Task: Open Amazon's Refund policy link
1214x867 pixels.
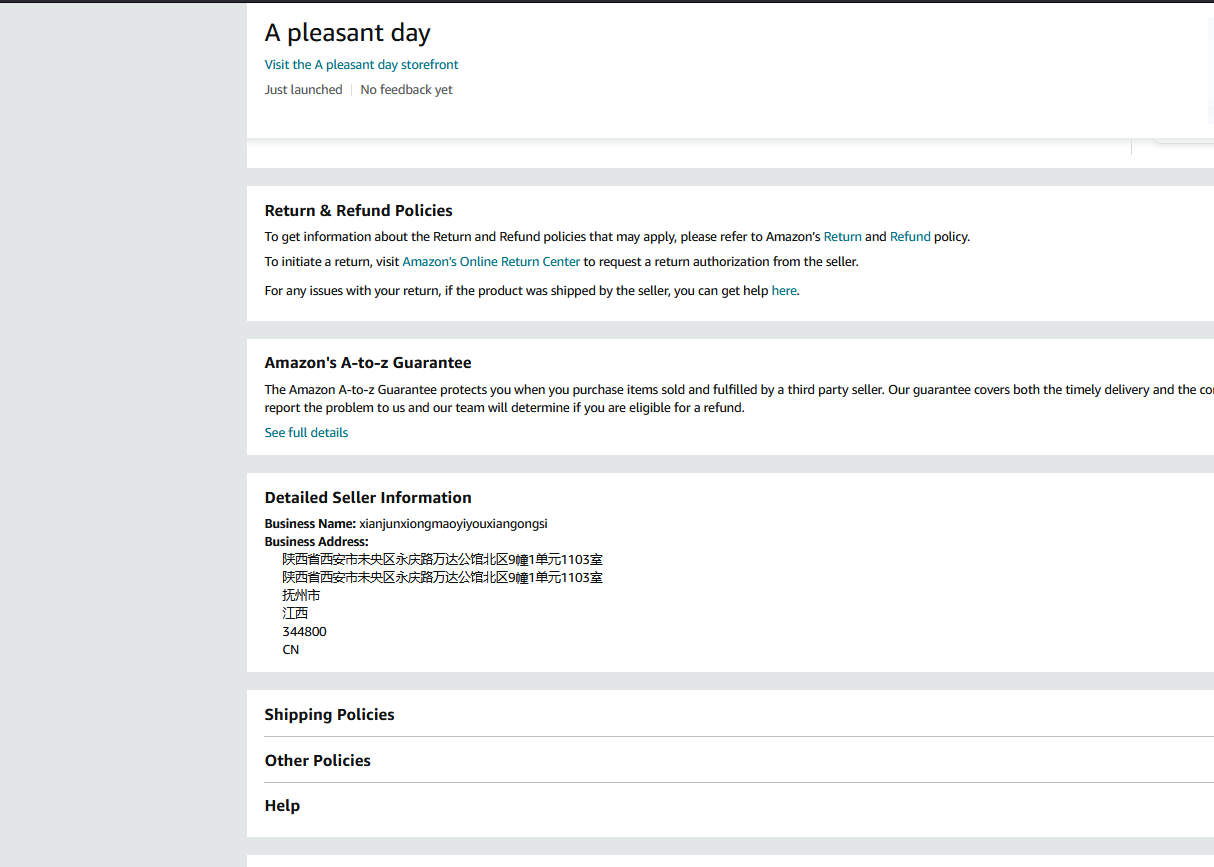Action: (x=910, y=237)
